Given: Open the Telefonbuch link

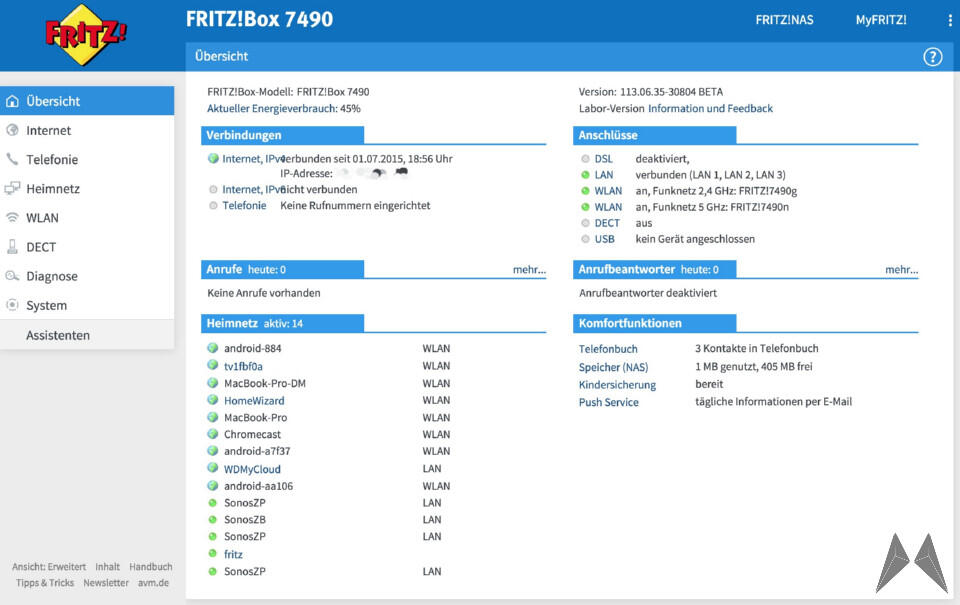Looking at the screenshot, I should [x=608, y=349].
